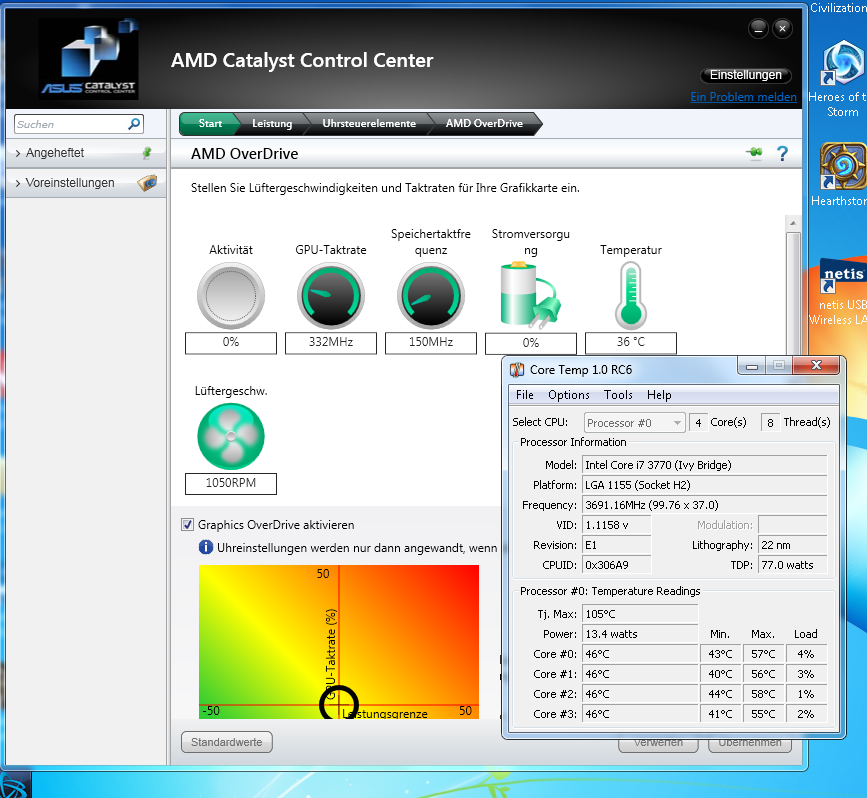Open the Core Temp Options menu
867x798 pixels.
(568, 395)
